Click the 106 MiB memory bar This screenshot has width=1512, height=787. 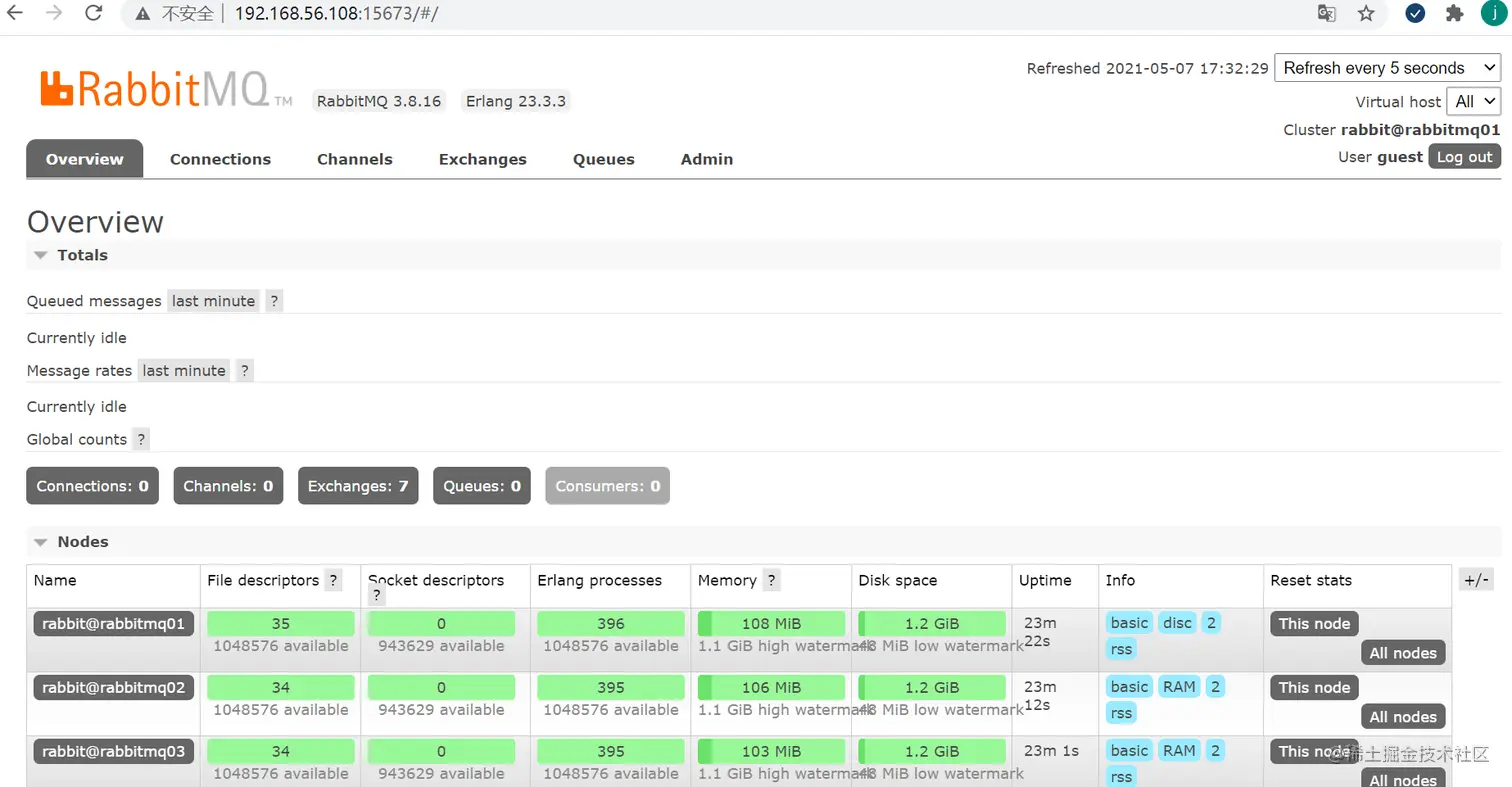coord(771,688)
